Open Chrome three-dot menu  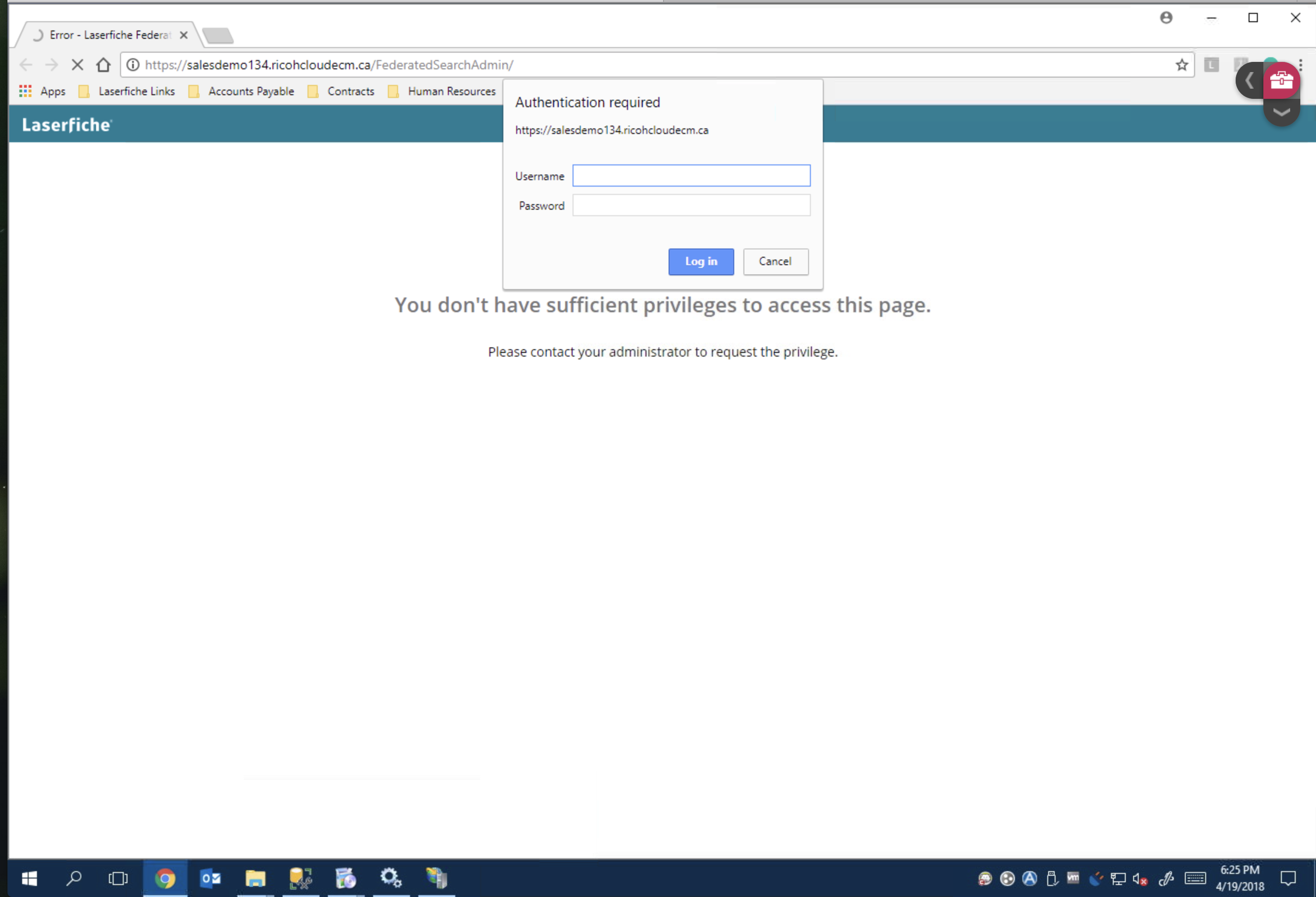click(1301, 65)
